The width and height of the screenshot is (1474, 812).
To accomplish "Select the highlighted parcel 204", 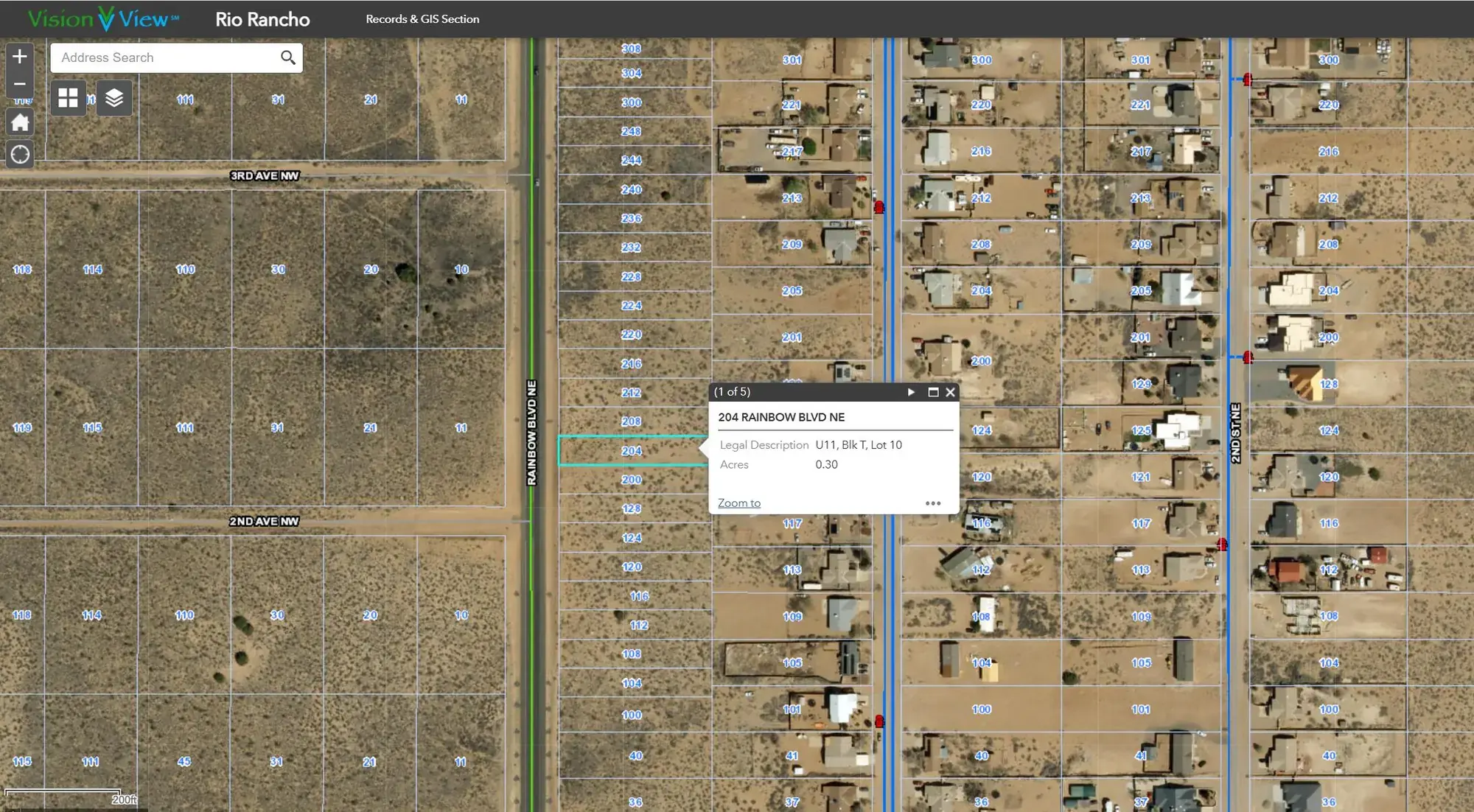I will coord(632,451).
